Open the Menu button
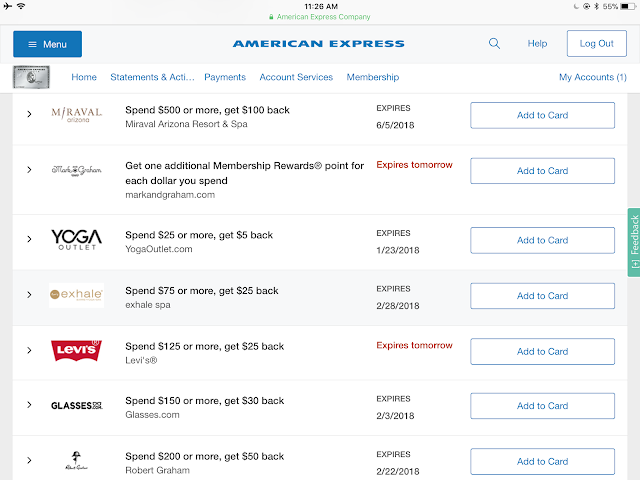The image size is (640, 480). tap(47, 44)
